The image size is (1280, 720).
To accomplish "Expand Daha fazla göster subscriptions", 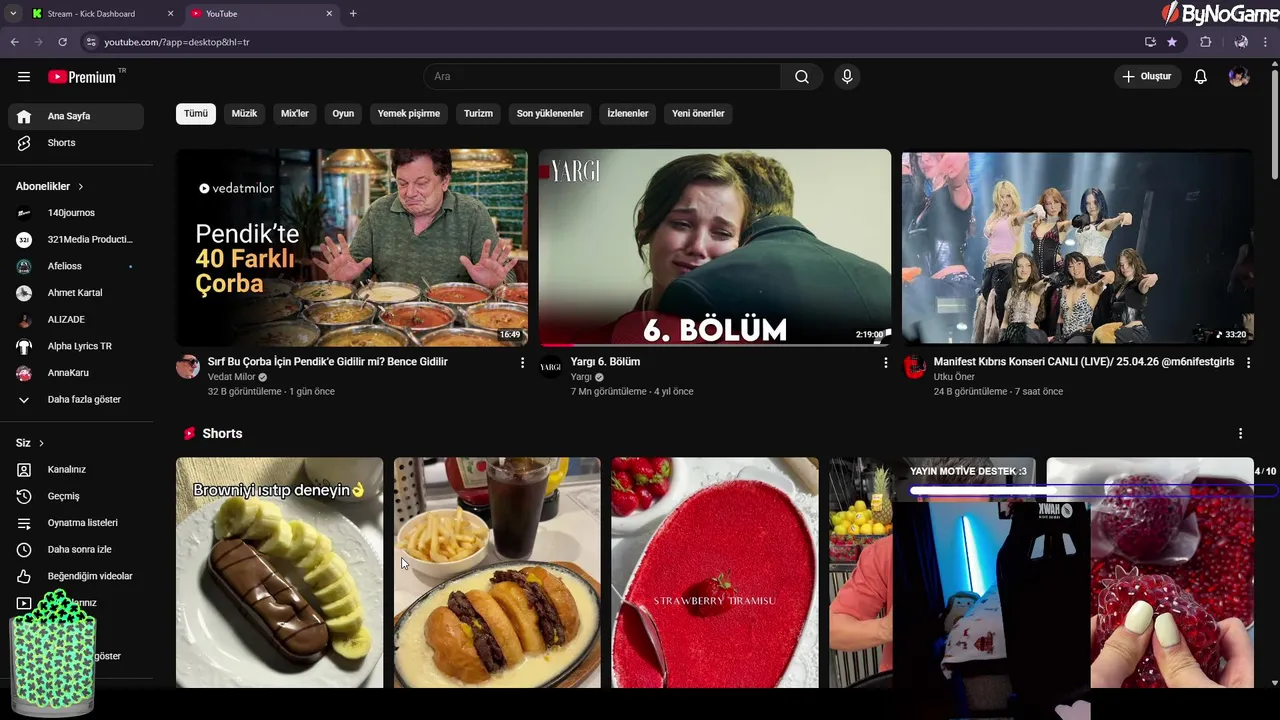I will pos(76,400).
